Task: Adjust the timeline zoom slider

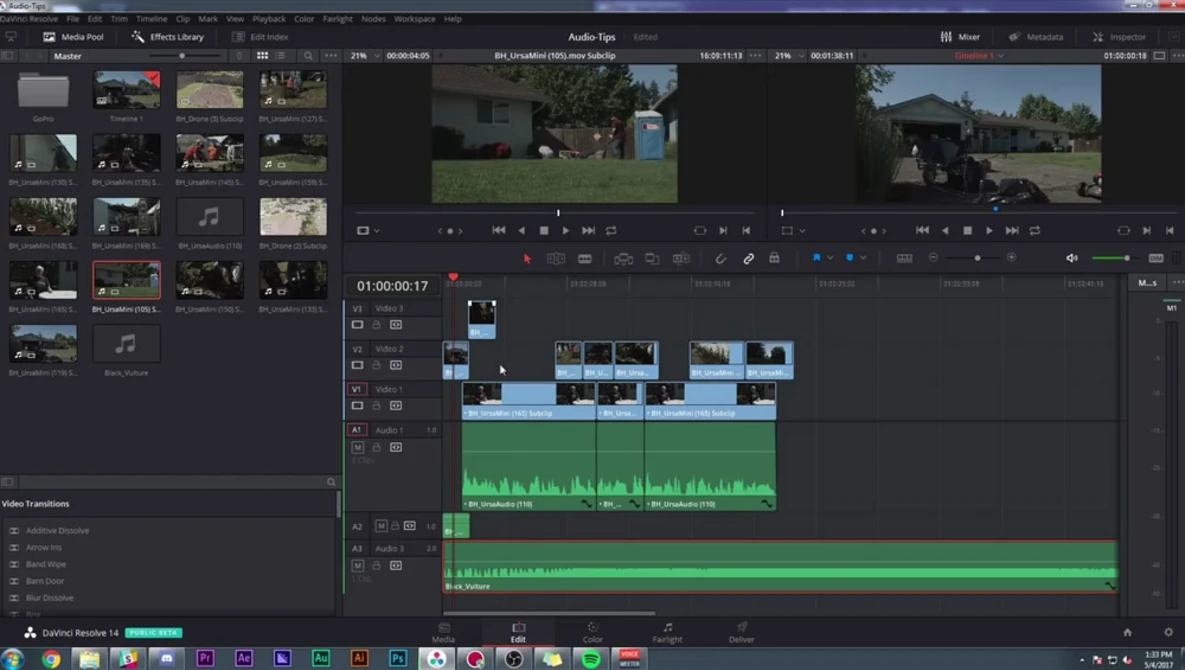Action: point(977,258)
